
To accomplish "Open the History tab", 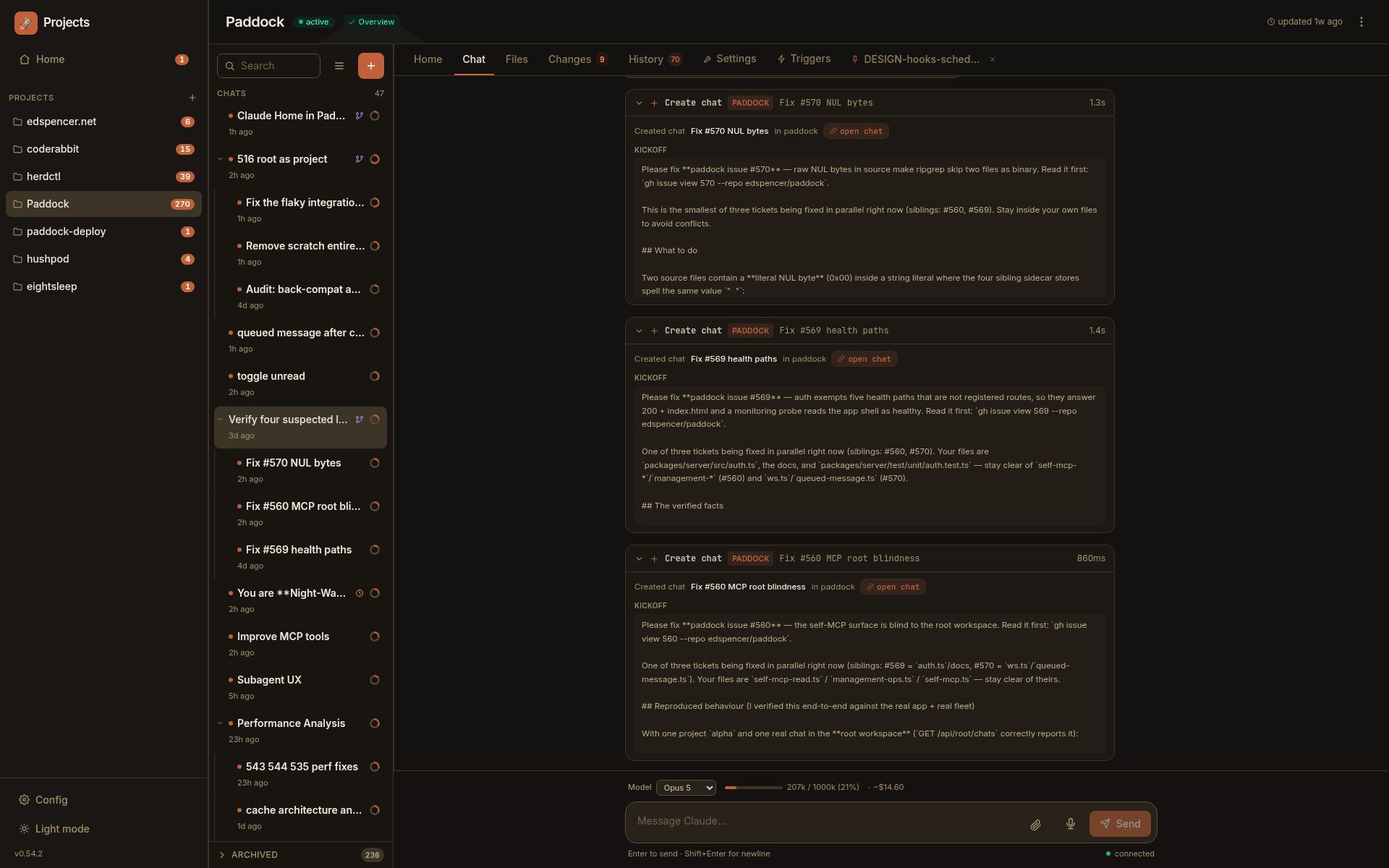I will [655, 59].
